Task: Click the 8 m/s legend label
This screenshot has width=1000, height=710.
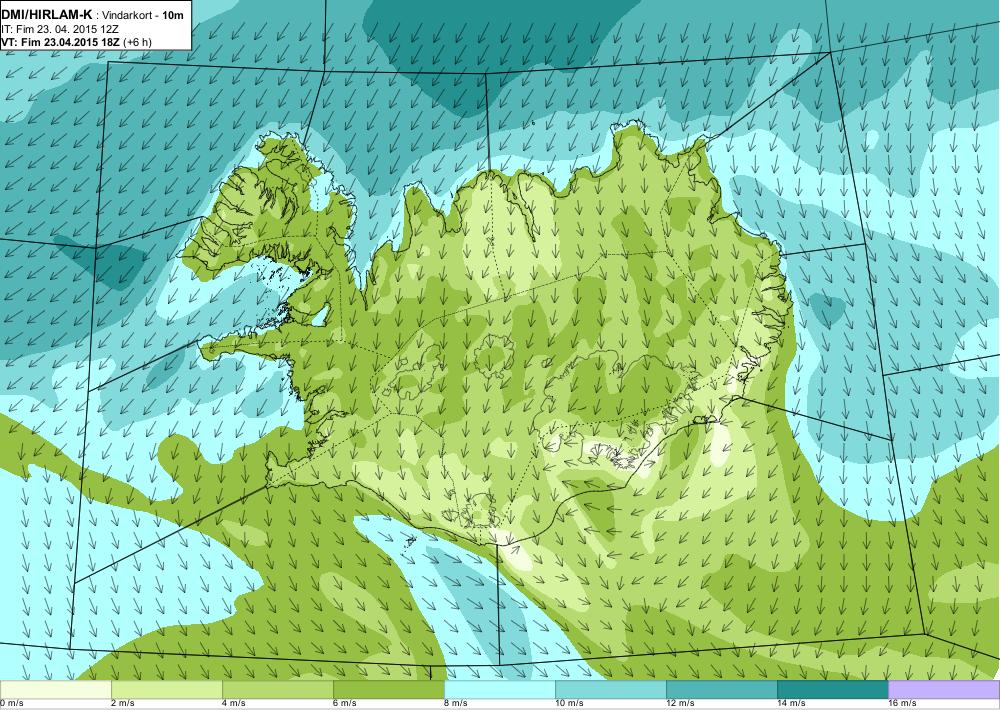Action: click(x=455, y=704)
